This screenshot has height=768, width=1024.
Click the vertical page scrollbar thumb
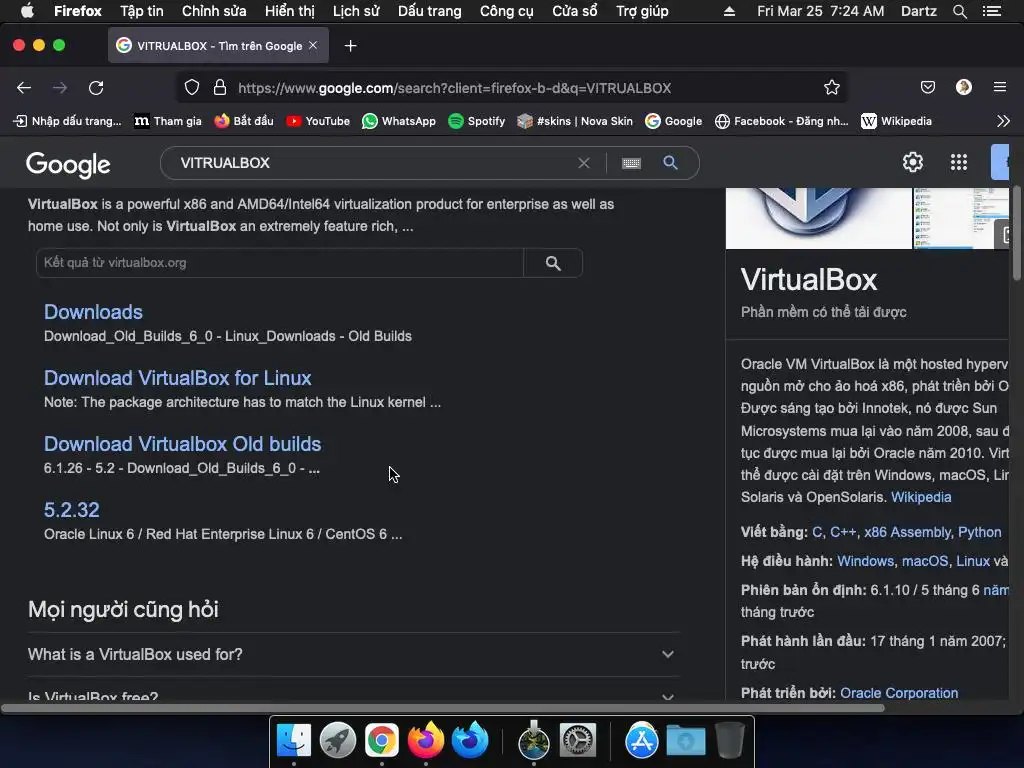click(1017, 233)
